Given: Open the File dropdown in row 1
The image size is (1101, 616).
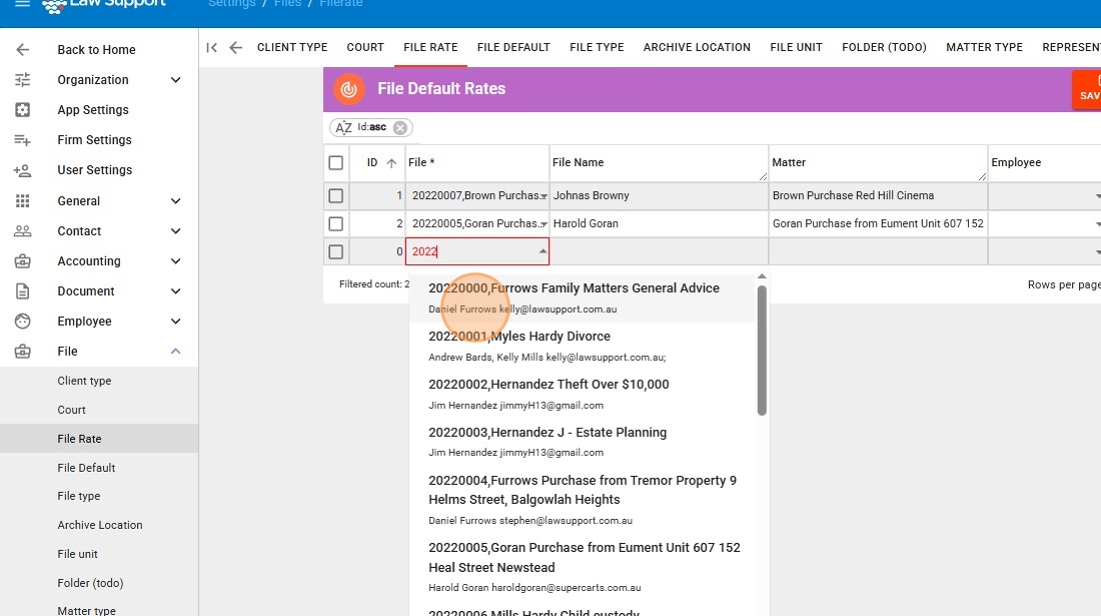Looking at the screenshot, I should 543,196.
